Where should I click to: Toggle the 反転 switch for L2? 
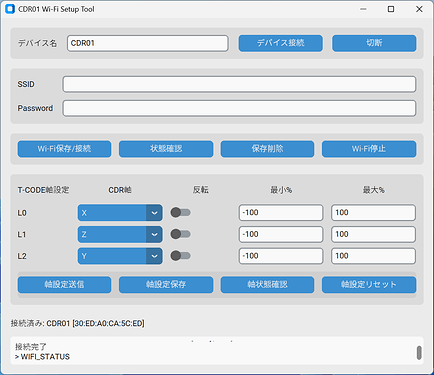pyautogui.click(x=180, y=256)
